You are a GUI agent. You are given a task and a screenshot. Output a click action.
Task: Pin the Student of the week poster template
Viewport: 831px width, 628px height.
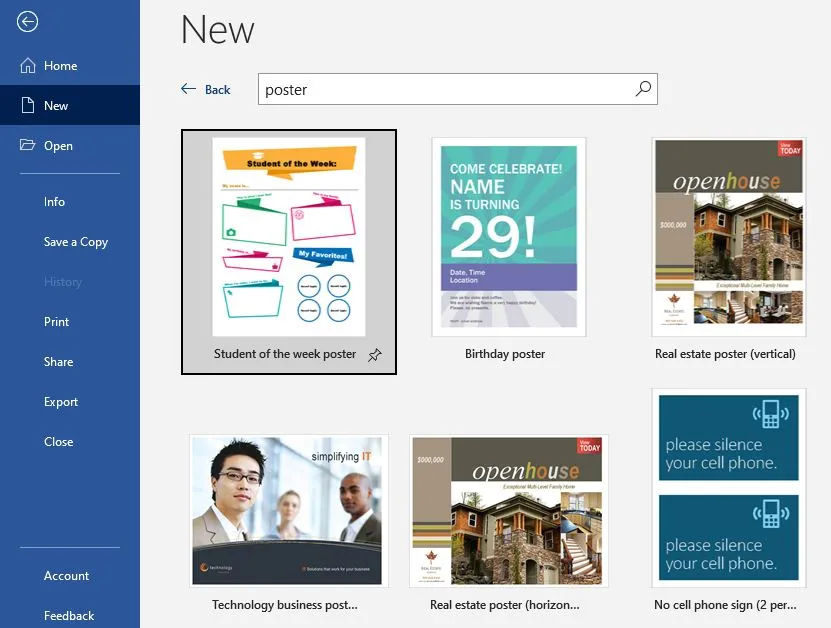point(375,354)
